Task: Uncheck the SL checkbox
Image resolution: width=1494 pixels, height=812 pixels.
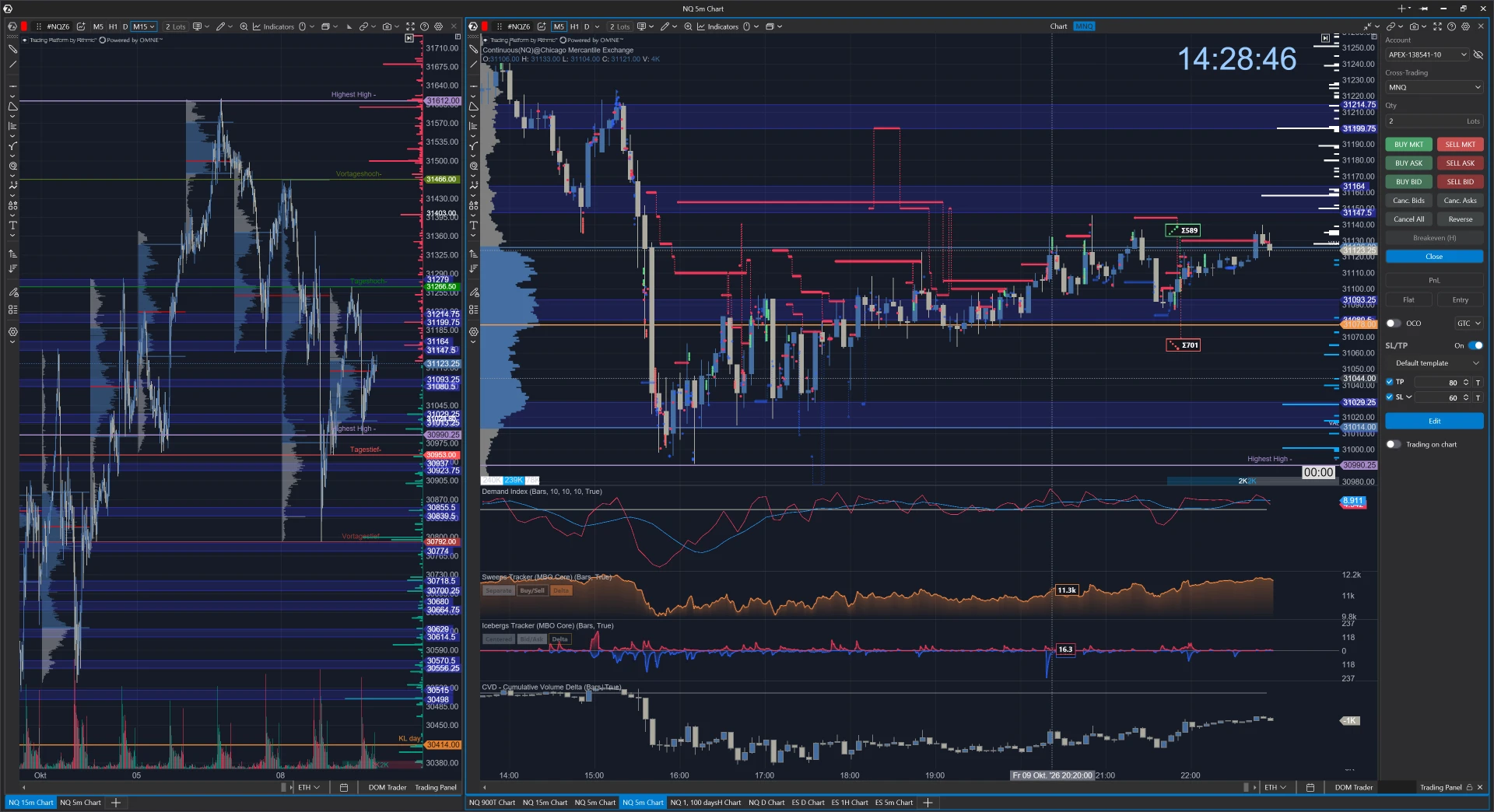Action: point(1390,397)
